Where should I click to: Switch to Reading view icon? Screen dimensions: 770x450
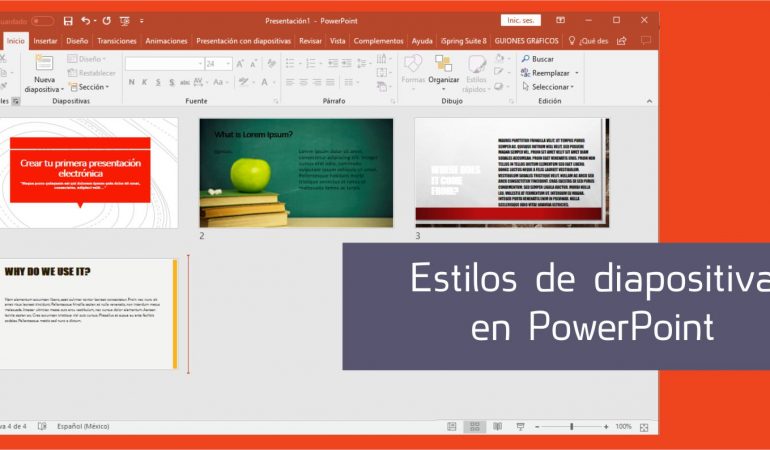[x=497, y=426]
